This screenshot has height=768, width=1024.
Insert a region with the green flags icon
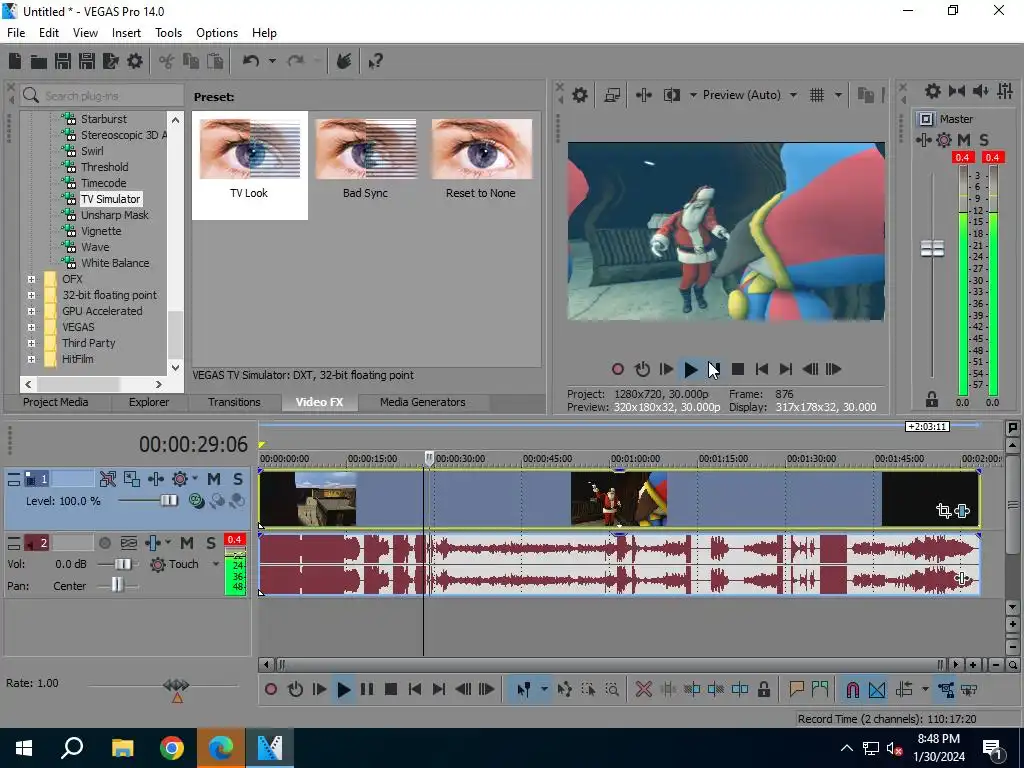pyautogui.click(x=820, y=689)
